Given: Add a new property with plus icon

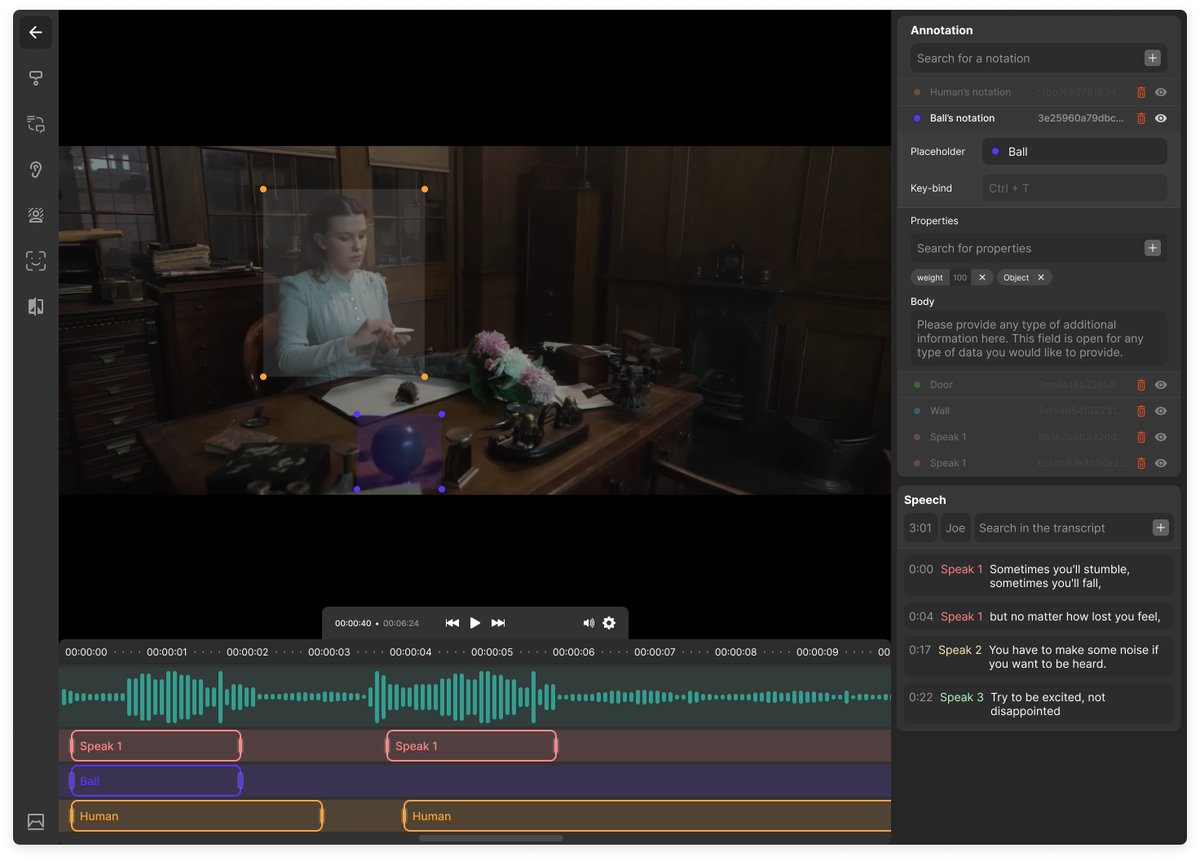Looking at the screenshot, I should point(1152,248).
